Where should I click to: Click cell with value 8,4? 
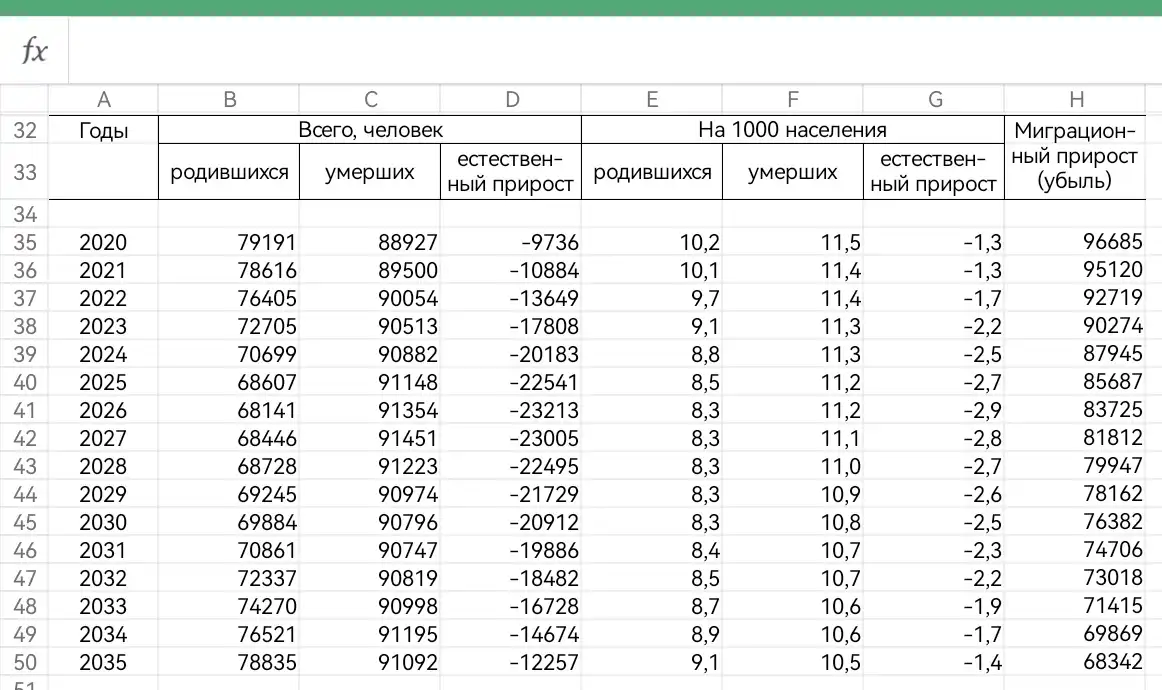click(x=651, y=551)
